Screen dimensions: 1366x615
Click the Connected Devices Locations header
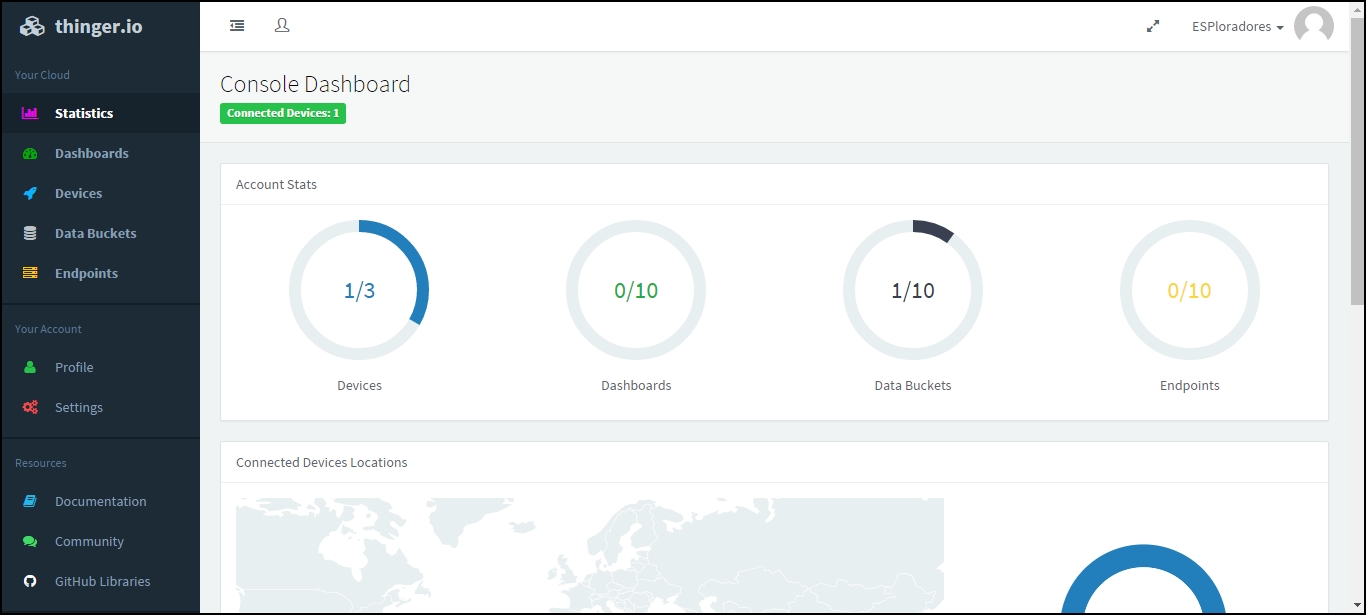coord(774,462)
